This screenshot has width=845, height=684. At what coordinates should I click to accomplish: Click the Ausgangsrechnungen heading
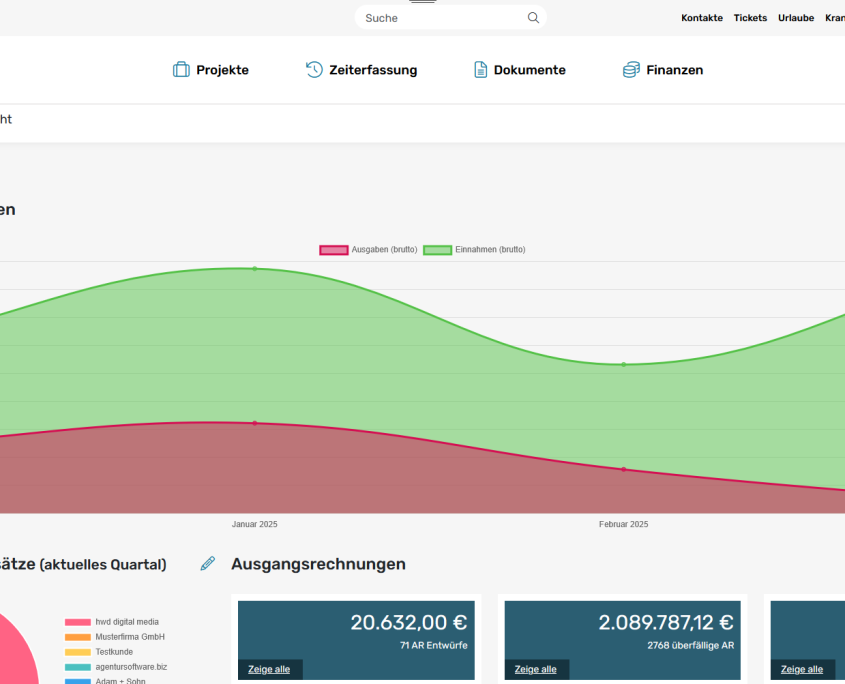pyautogui.click(x=318, y=564)
